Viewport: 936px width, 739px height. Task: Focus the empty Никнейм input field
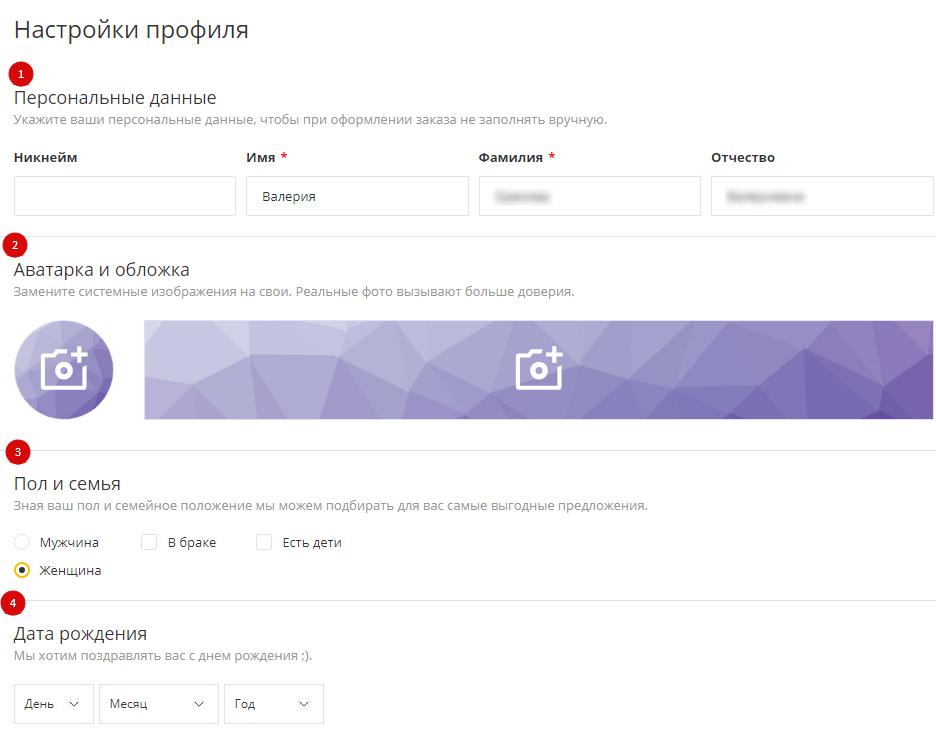tap(125, 196)
